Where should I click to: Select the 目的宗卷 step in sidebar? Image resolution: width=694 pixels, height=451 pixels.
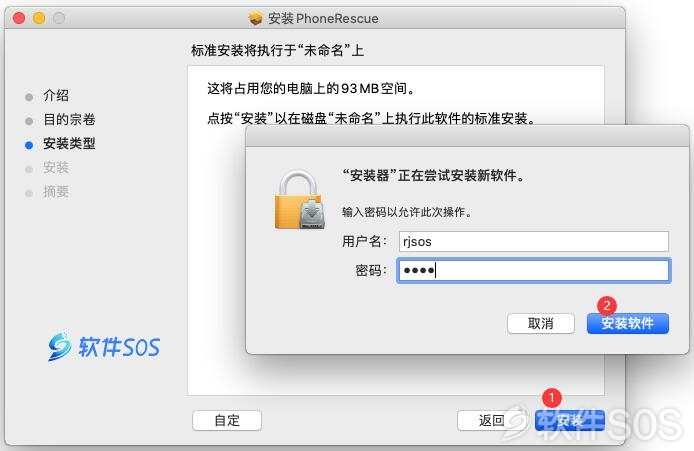pyautogui.click(x=69, y=119)
